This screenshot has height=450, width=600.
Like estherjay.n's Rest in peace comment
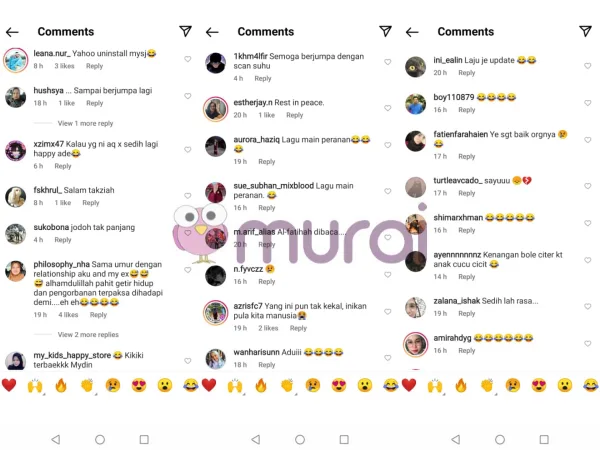point(388,108)
